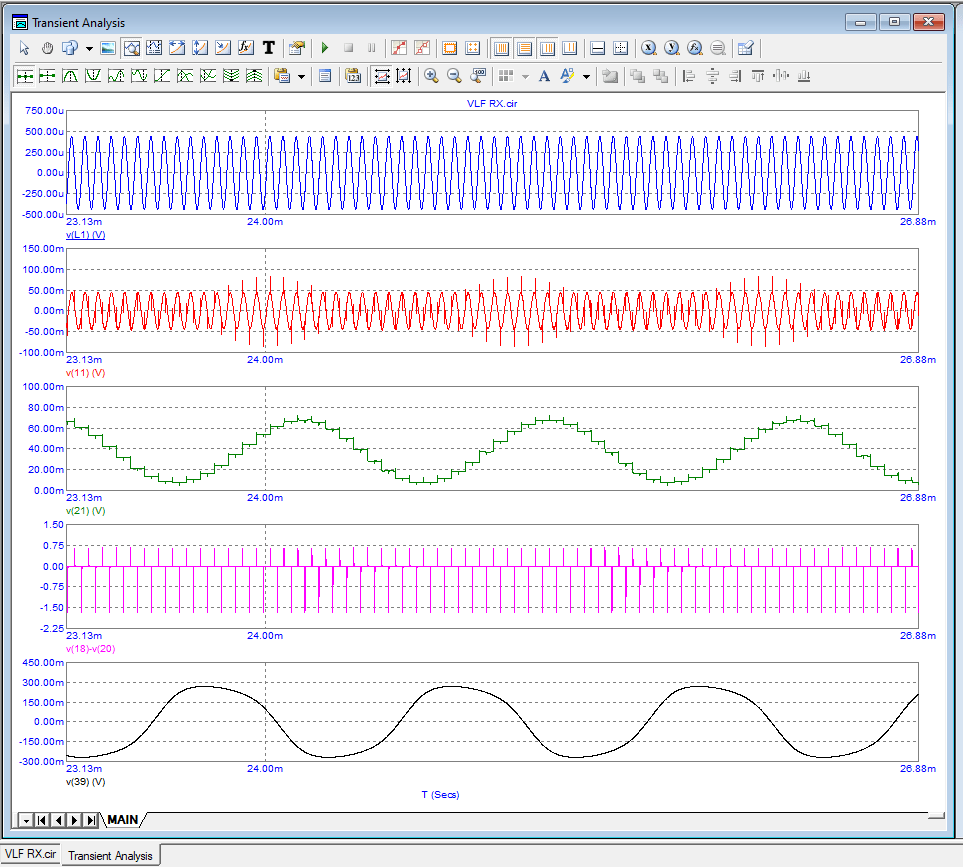Open the fx performance function tool
The width and height of the screenshot is (963, 867).
pyautogui.click(x=246, y=48)
